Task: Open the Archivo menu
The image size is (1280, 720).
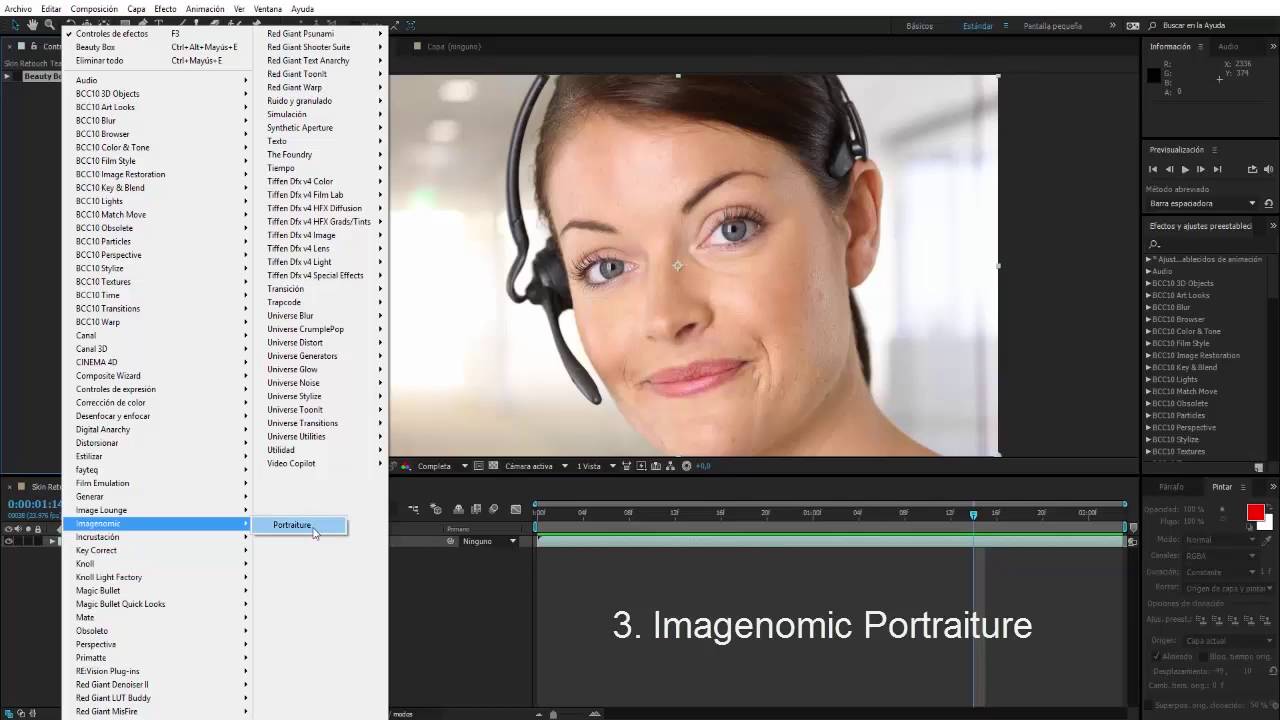Action: click(x=18, y=9)
